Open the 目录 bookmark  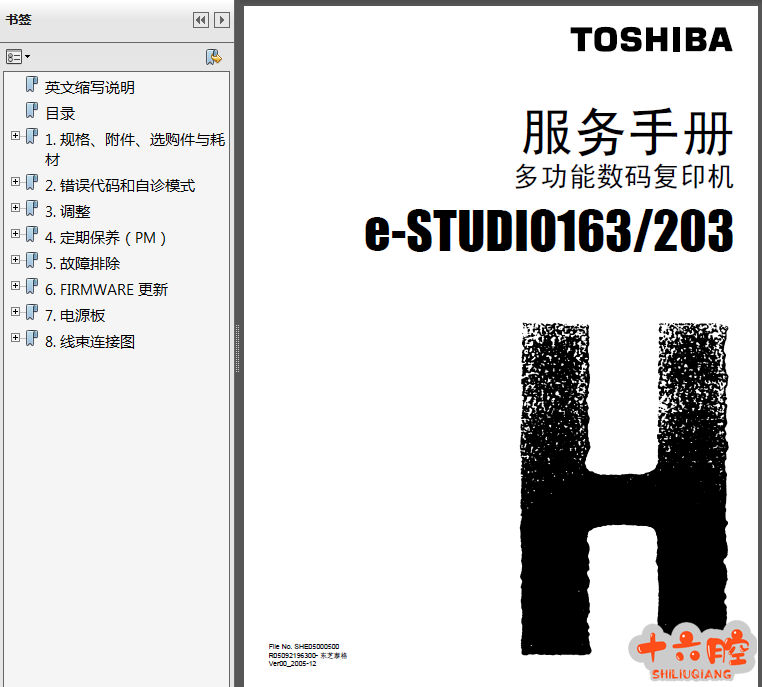point(60,113)
